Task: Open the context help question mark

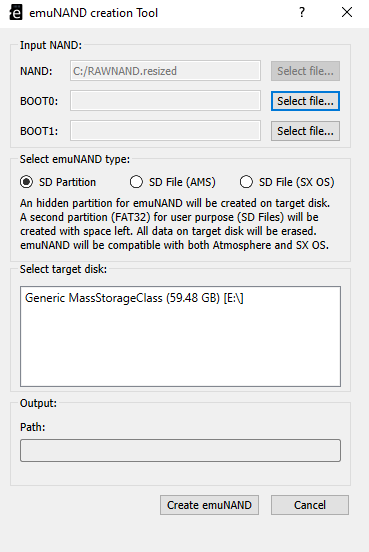Action: [302, 13]
